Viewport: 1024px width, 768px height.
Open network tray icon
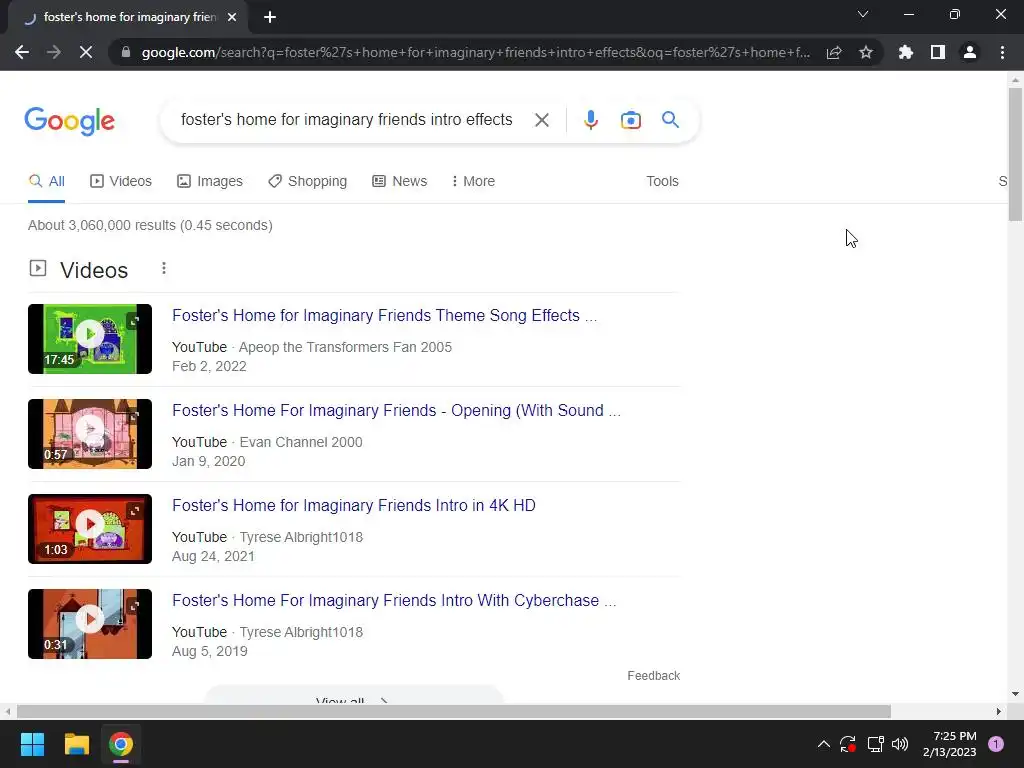coord(875,744)
